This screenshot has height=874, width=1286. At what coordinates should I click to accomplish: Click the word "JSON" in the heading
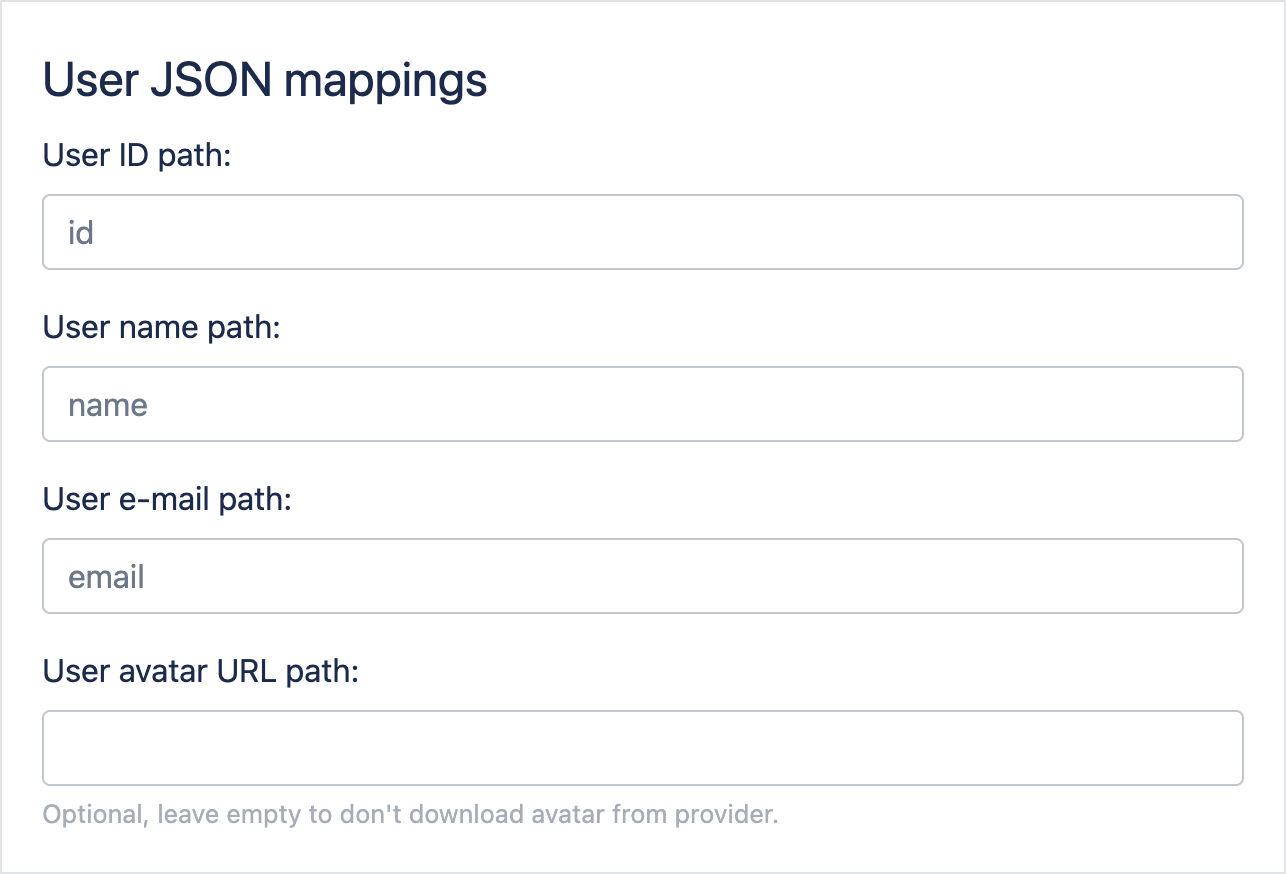(210, 82)
